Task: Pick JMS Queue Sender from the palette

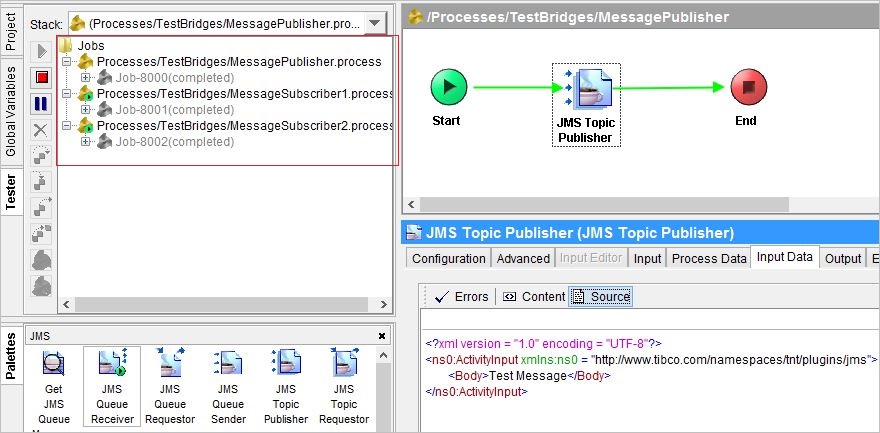Action: tap(228, 363)
